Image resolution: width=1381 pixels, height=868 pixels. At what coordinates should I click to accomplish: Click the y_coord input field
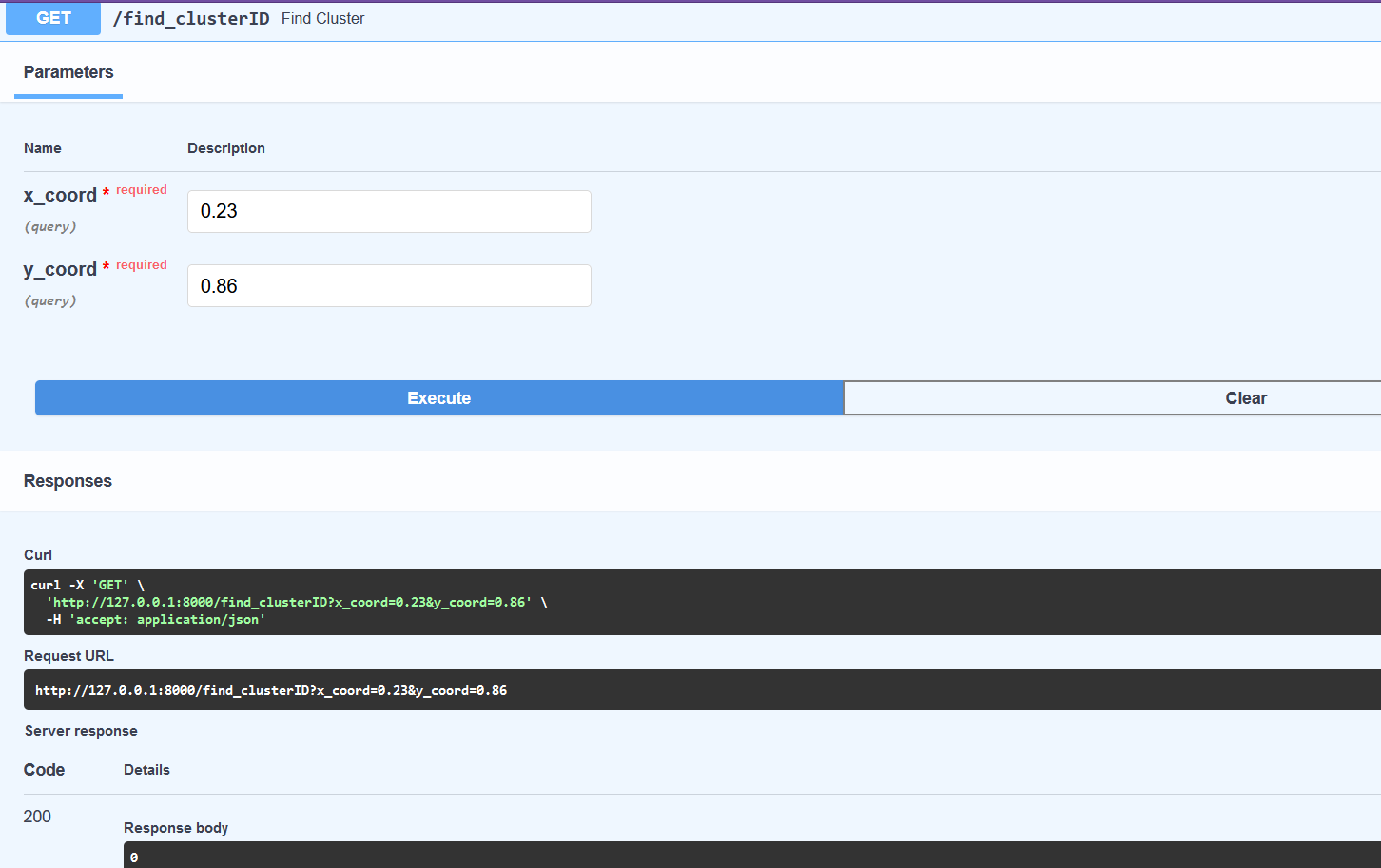(389, 285)
